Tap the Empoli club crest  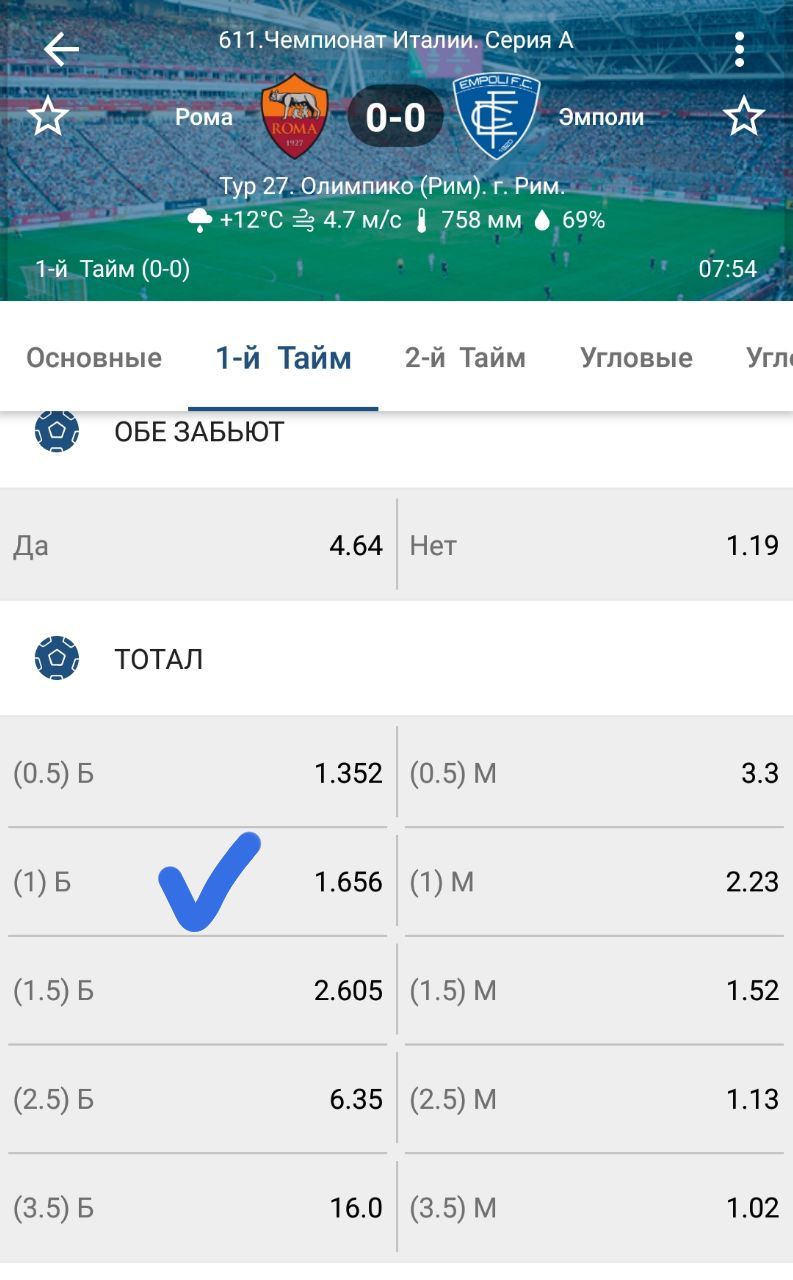tap(496, 116)
